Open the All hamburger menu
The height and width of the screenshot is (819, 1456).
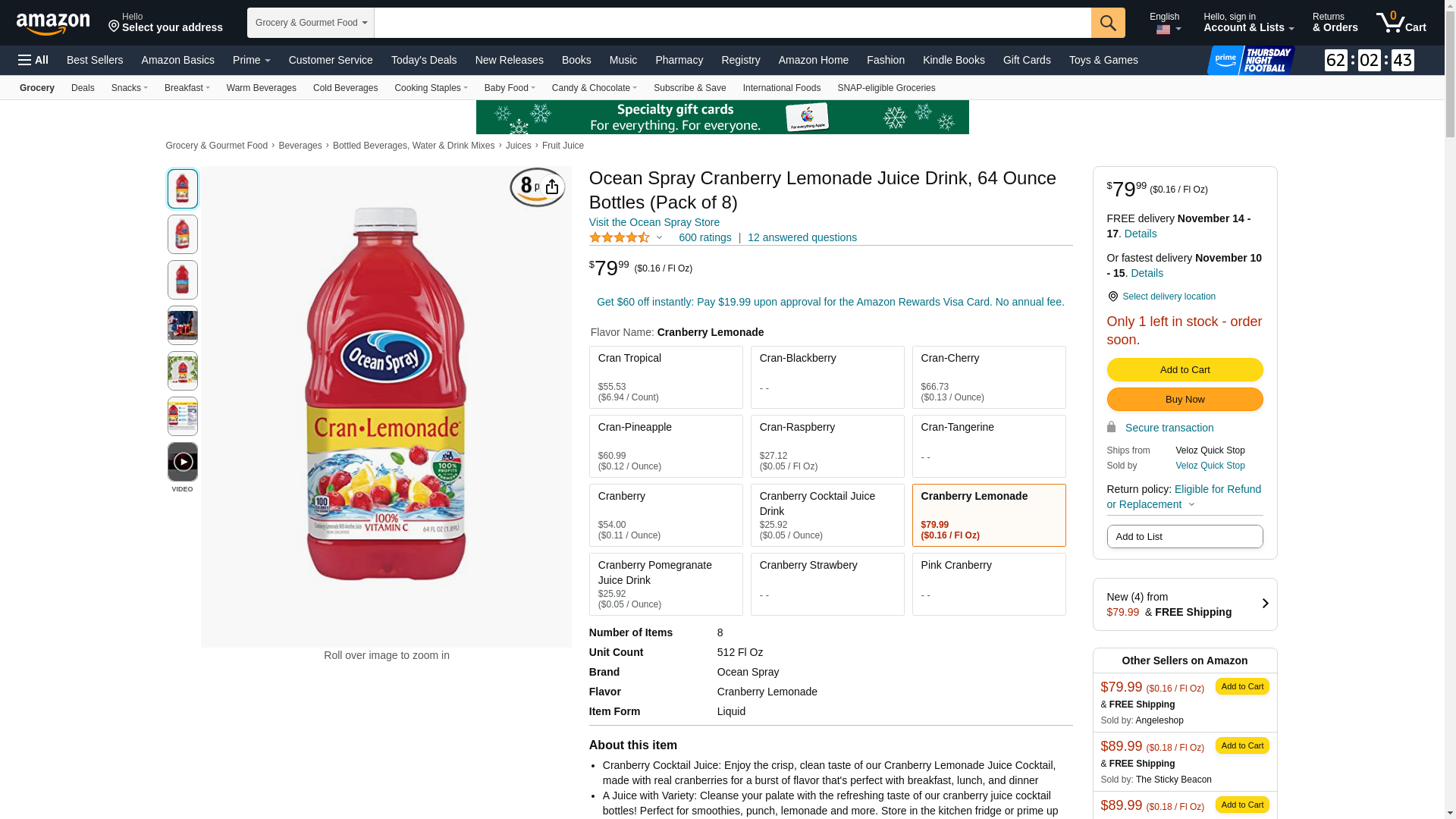[x=33, y=60]
